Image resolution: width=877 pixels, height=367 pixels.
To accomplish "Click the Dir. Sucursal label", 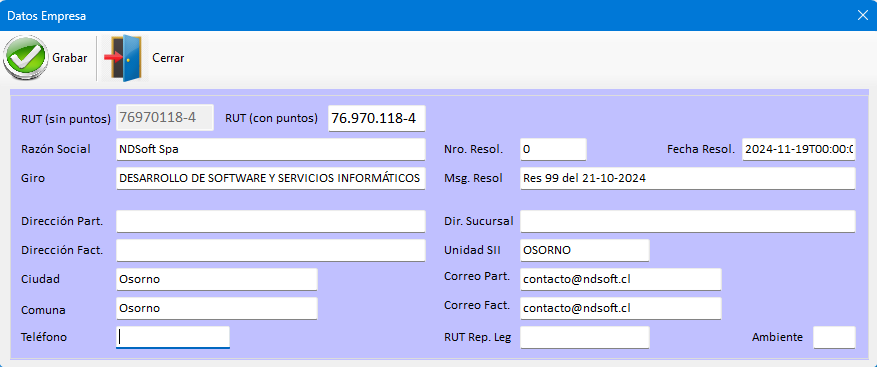I will [x=479, y=221].
